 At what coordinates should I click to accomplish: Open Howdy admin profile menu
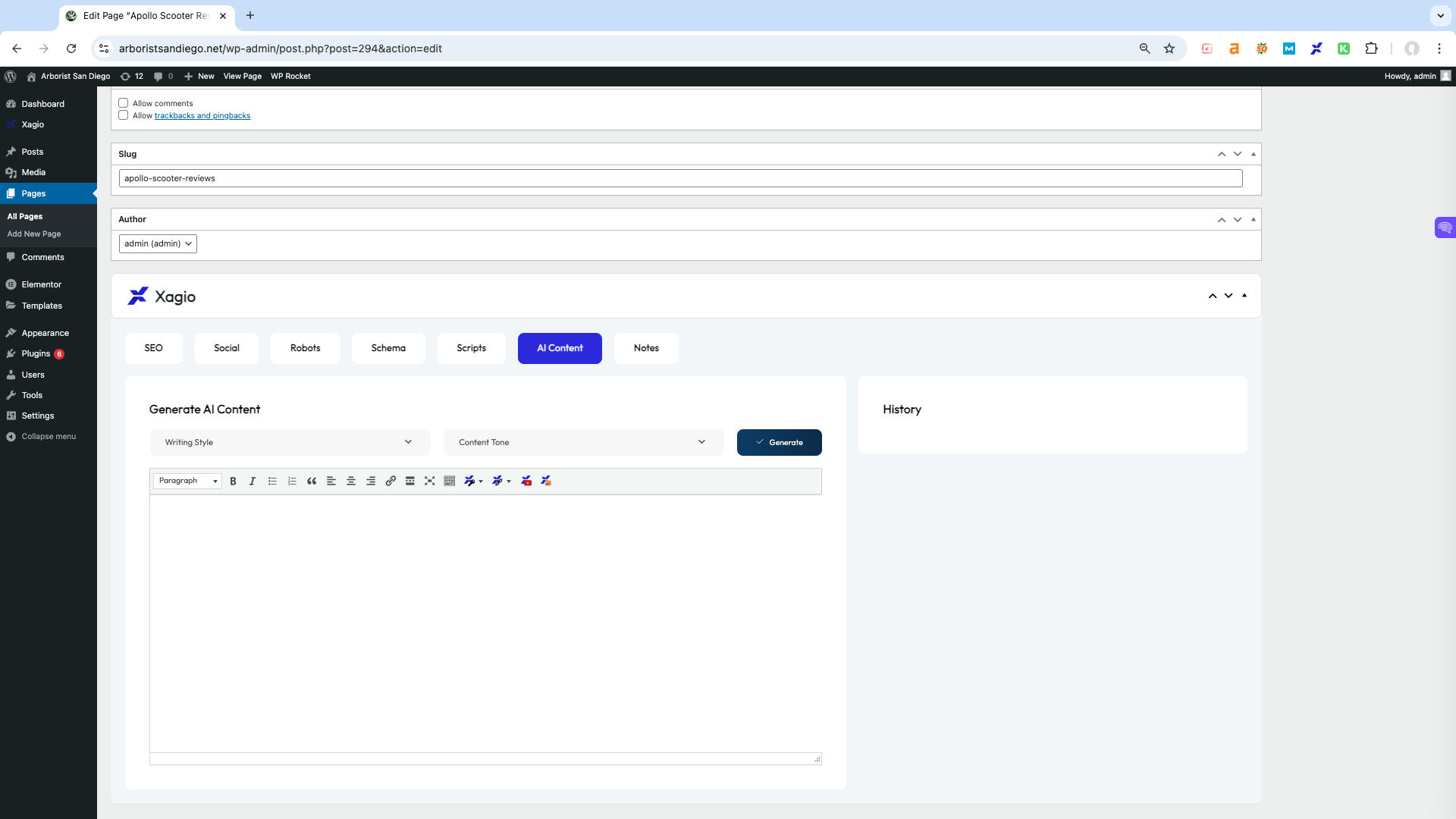[1417, 76]
